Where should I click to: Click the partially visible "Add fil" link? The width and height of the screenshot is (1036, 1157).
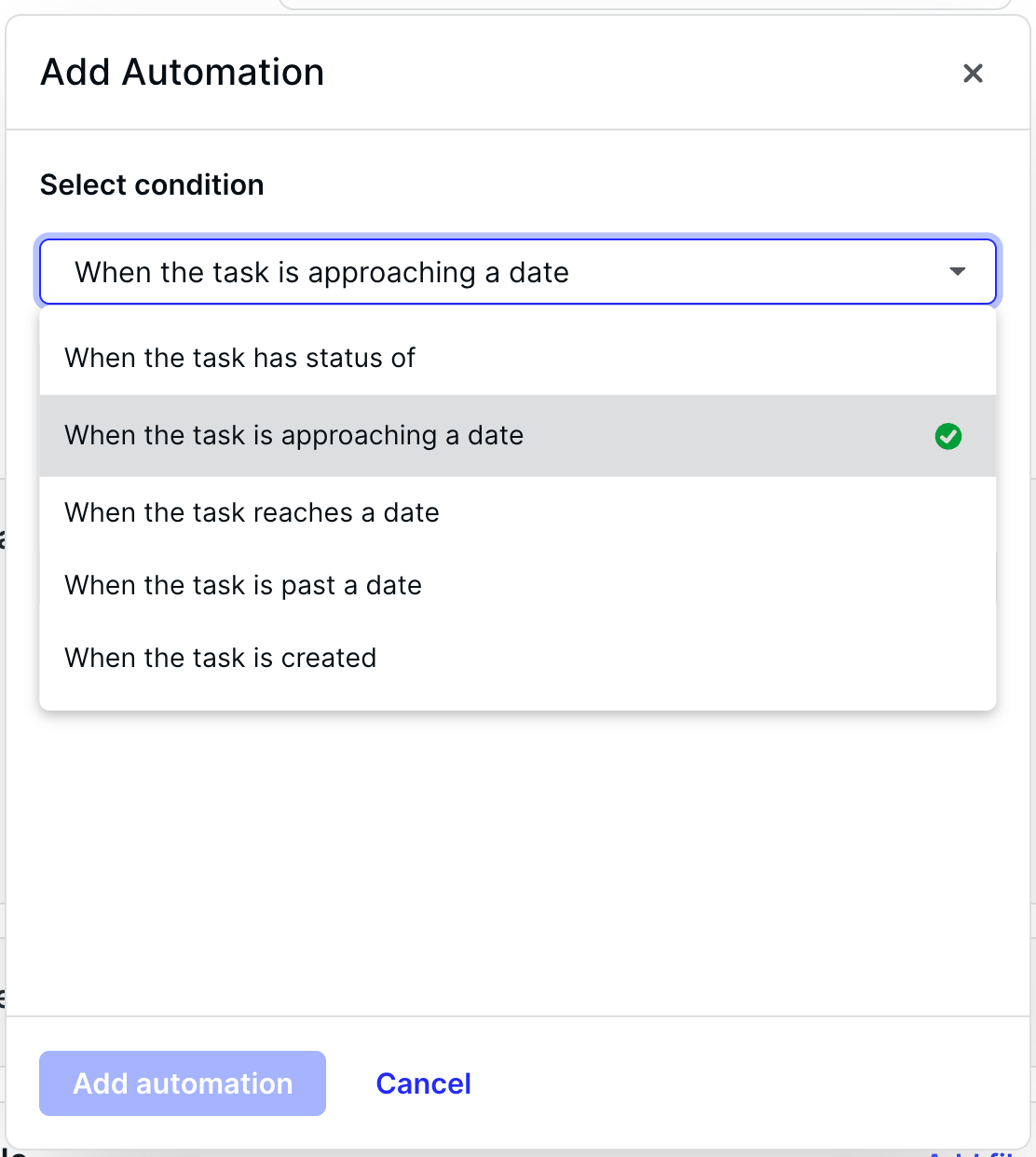point(969,1153)
